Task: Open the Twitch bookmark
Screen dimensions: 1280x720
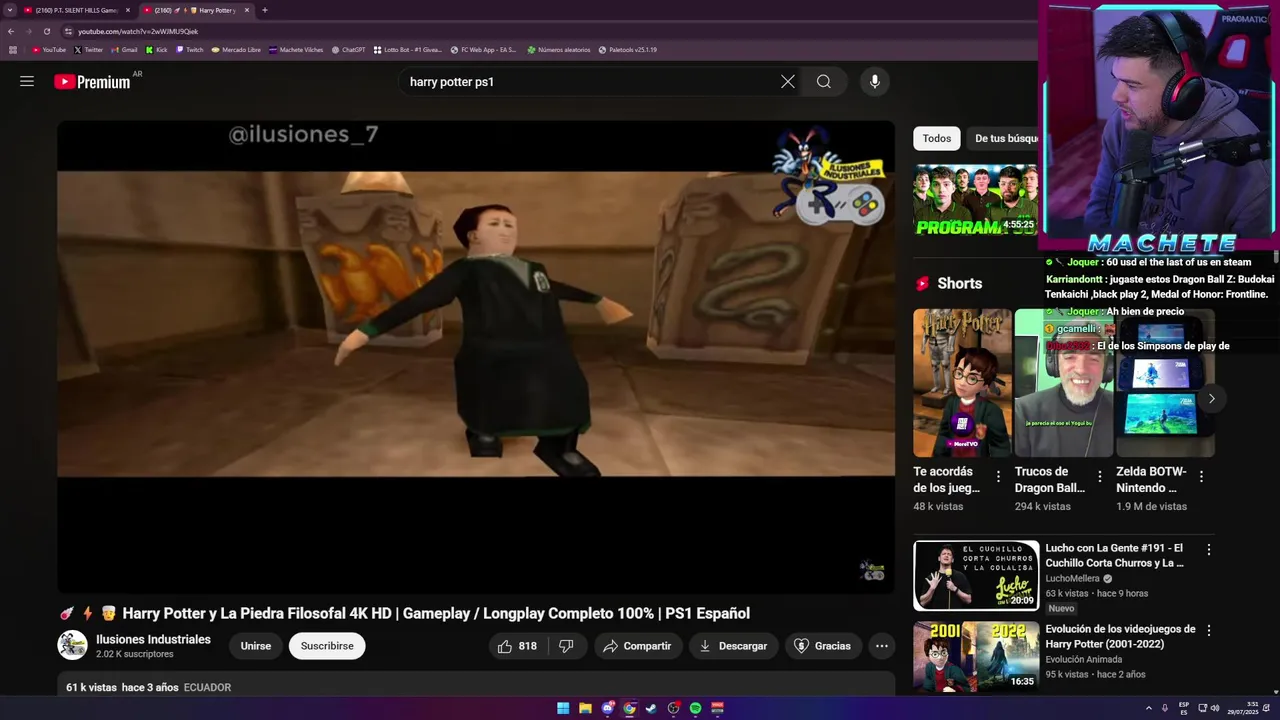Action: [190, 50]
